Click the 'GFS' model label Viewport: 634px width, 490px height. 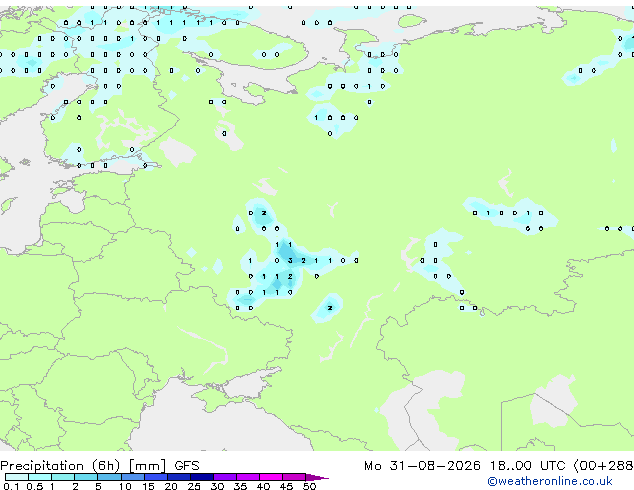pos(187,466)
